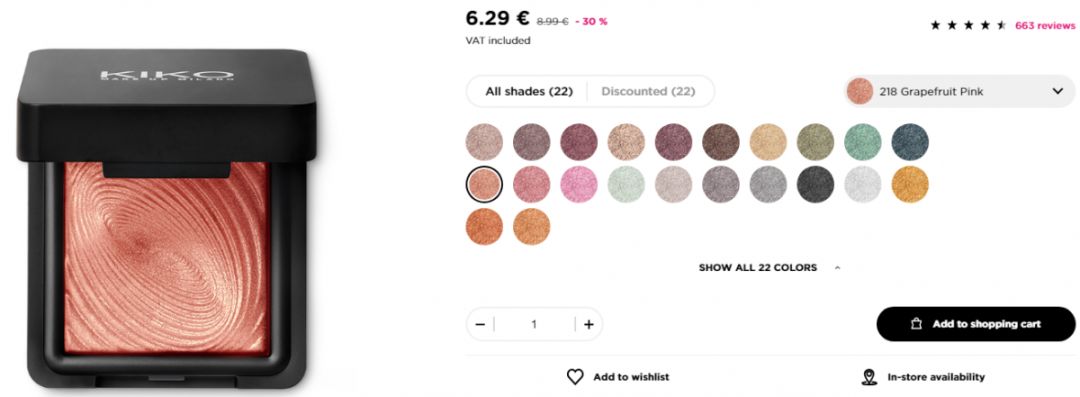Select the black shade swatch

click(816, 185)
